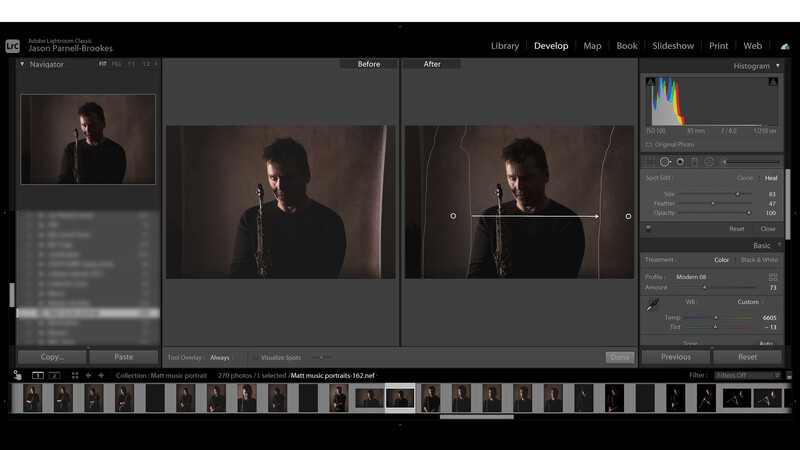Switch to Map module
Screen dimensions: 800x450
coord(592,46)
